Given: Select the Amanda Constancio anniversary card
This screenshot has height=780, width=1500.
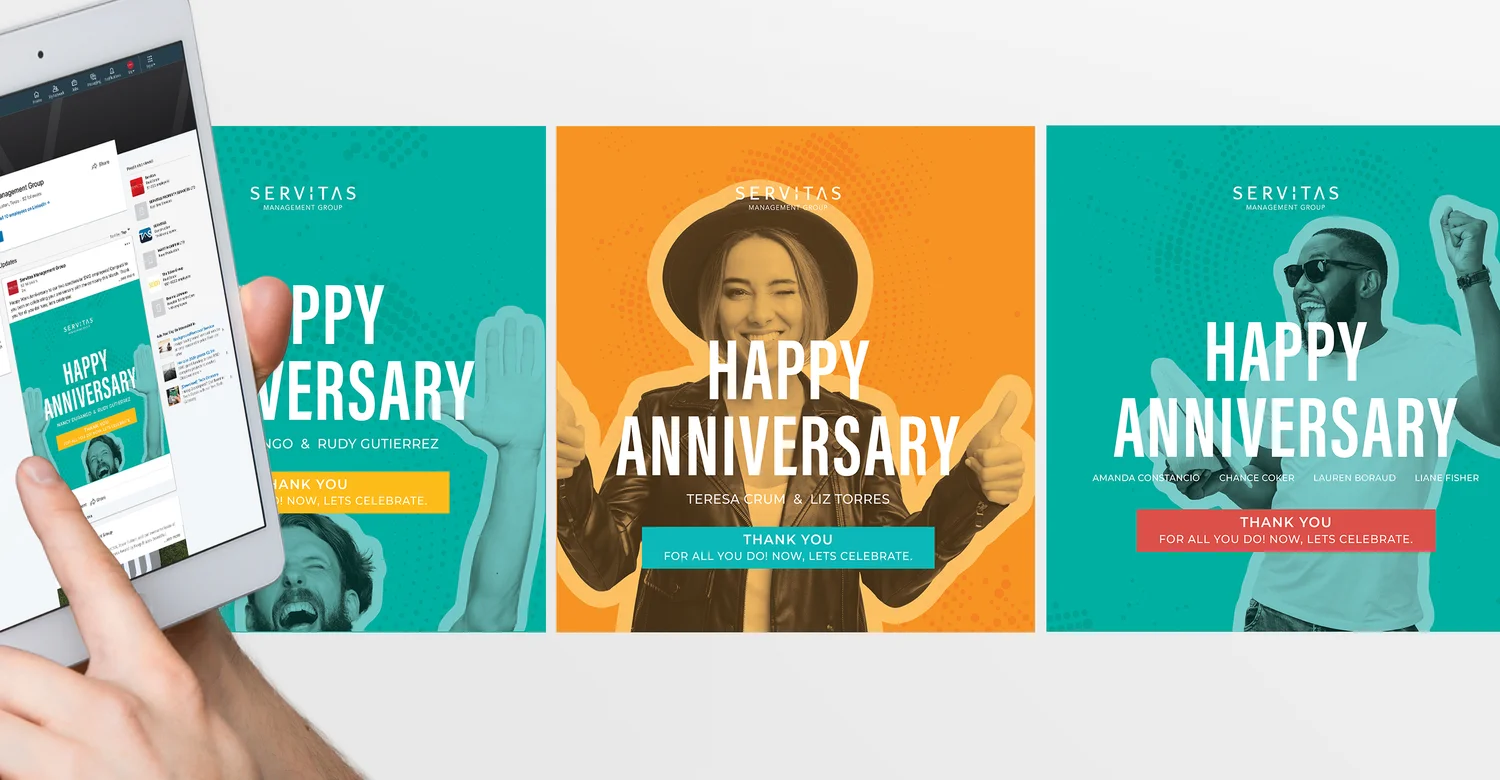Looking at the screenshot, I should 1273,379.
